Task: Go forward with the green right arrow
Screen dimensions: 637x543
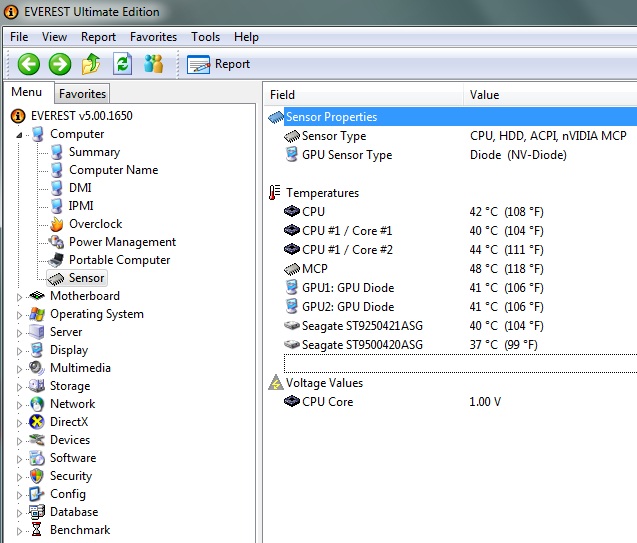Action: click(60, 64)
